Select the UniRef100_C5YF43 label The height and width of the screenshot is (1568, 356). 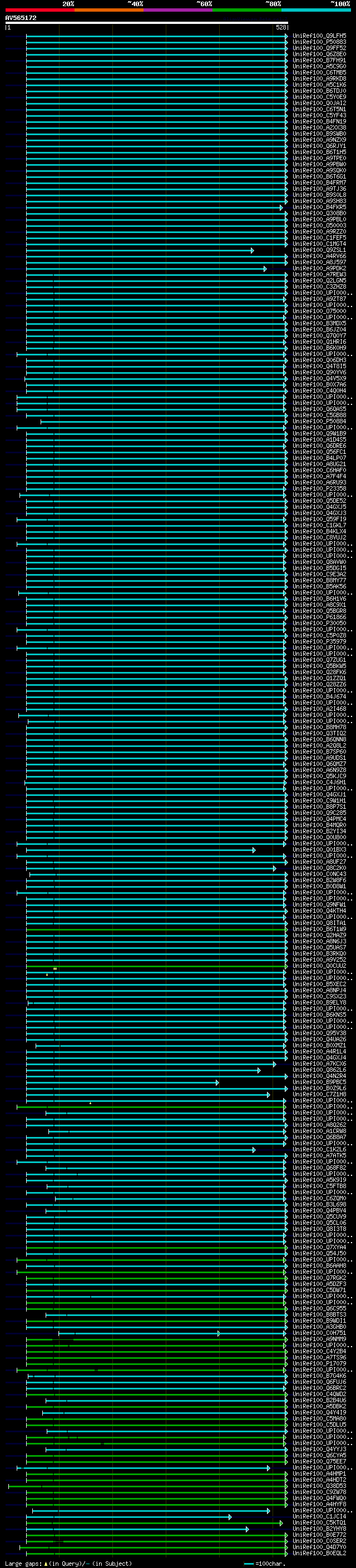click(x=319, y=115)
